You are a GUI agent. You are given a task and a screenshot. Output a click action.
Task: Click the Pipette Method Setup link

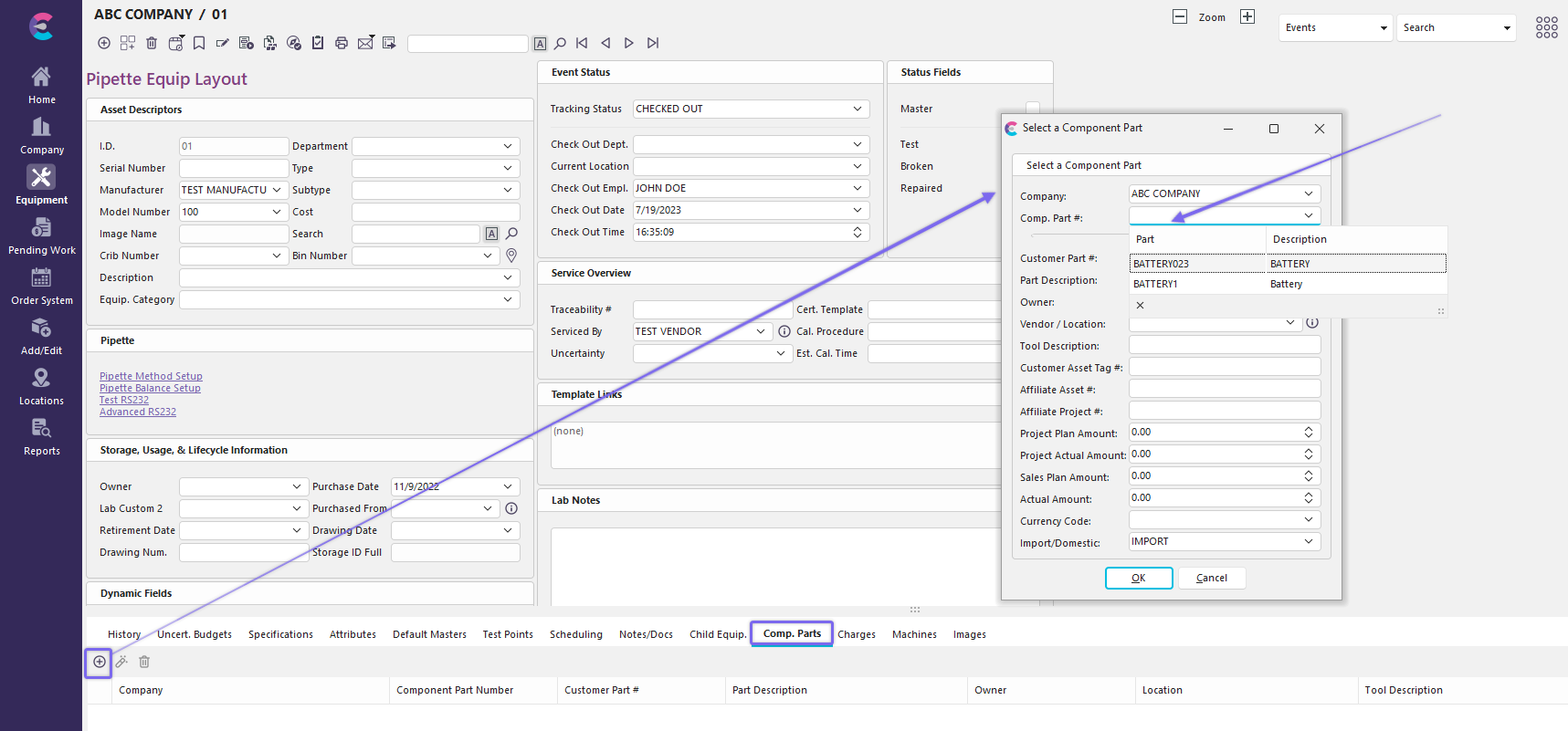(151, 376)
